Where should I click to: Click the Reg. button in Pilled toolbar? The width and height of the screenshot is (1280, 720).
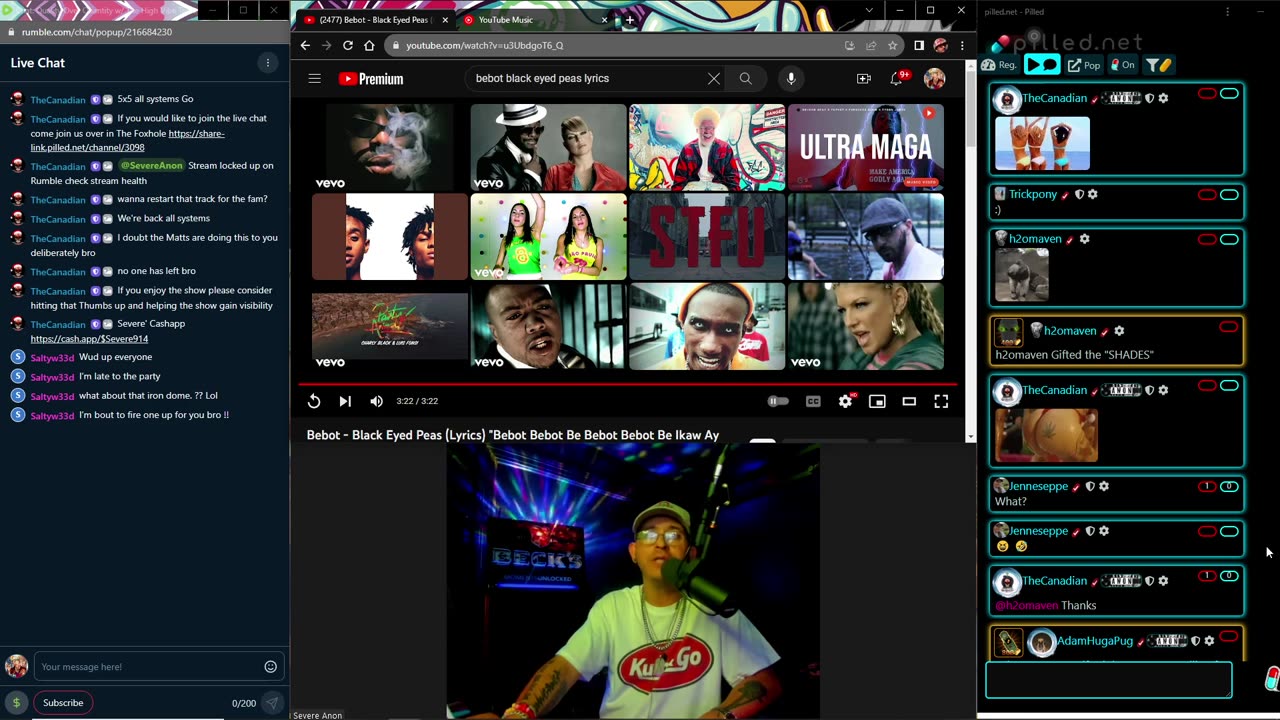click(1000, 65)
